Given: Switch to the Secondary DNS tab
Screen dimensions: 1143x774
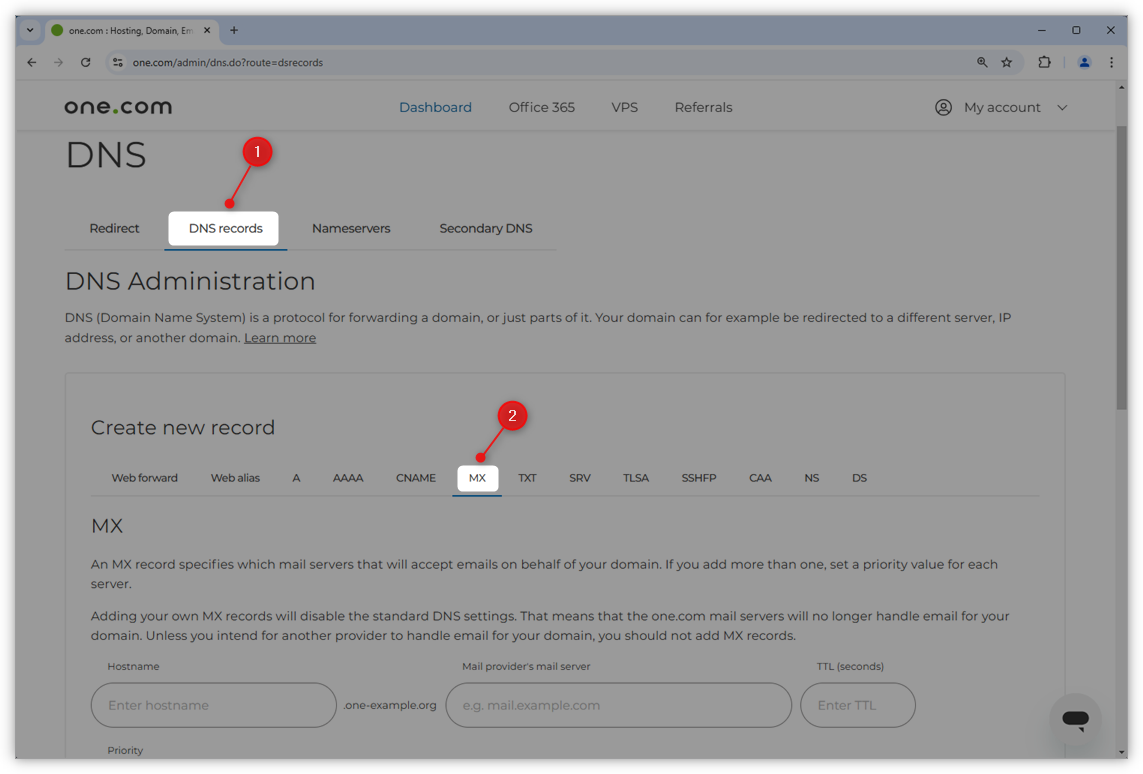Looking at the screenshot, I should pos(486,228).
